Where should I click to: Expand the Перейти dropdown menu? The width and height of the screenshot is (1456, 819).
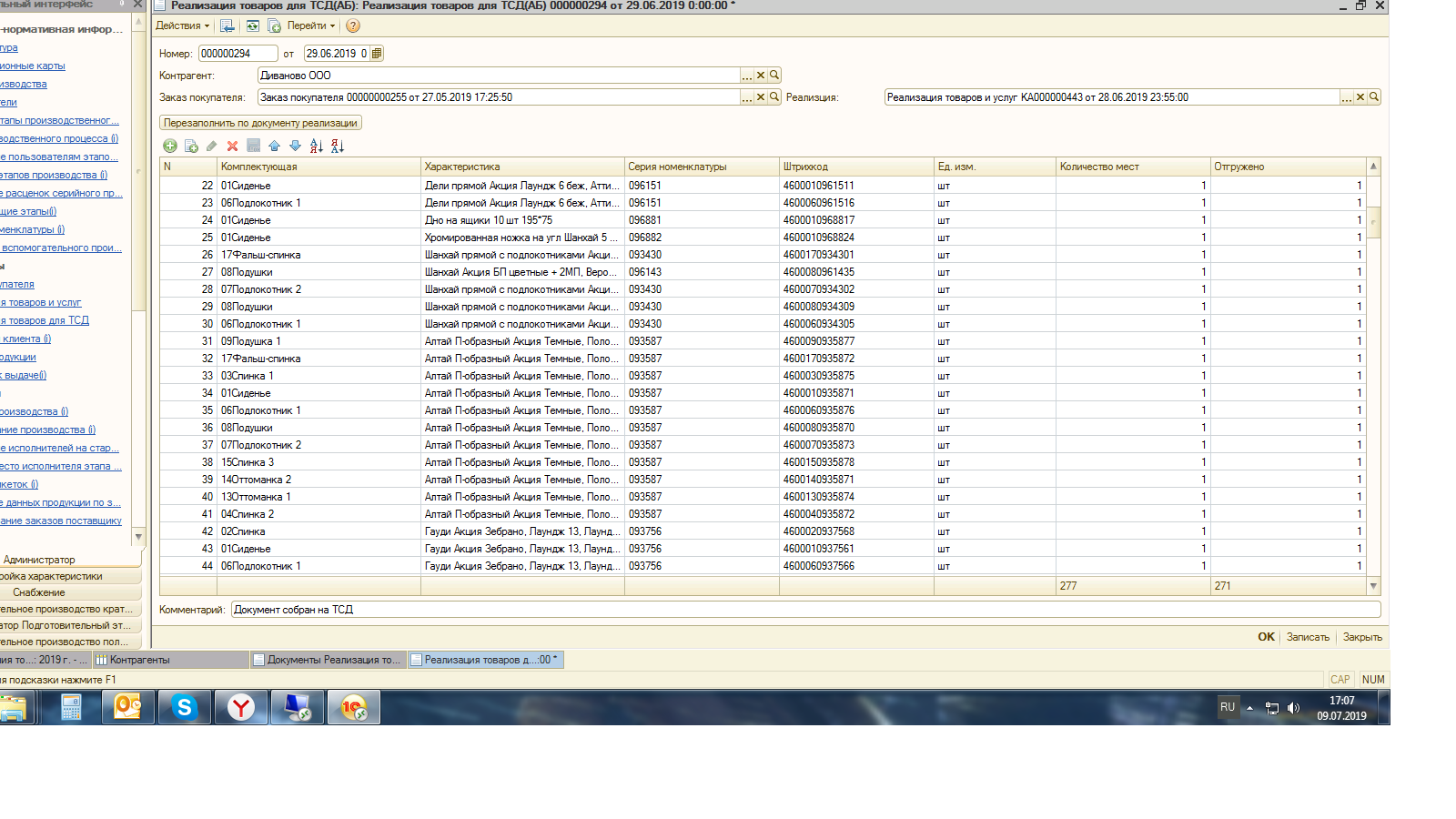(x=311, y=26)
